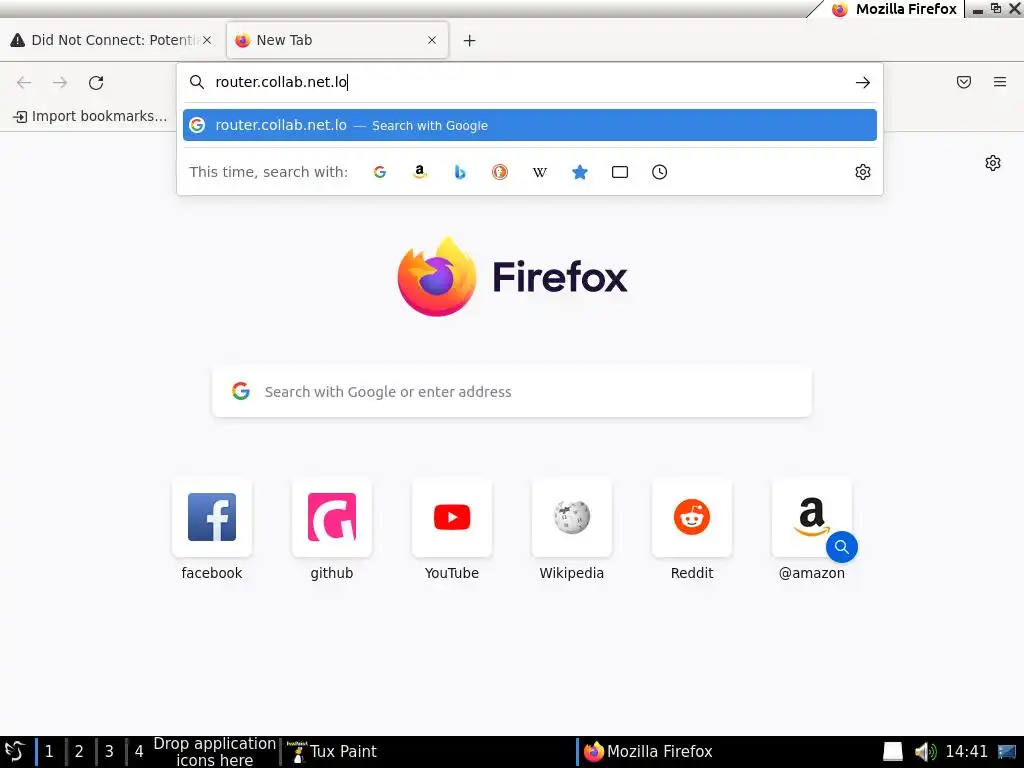Click the Back navigation arrow
Screen dimensions: 1024x768
[x=24, y=82]
